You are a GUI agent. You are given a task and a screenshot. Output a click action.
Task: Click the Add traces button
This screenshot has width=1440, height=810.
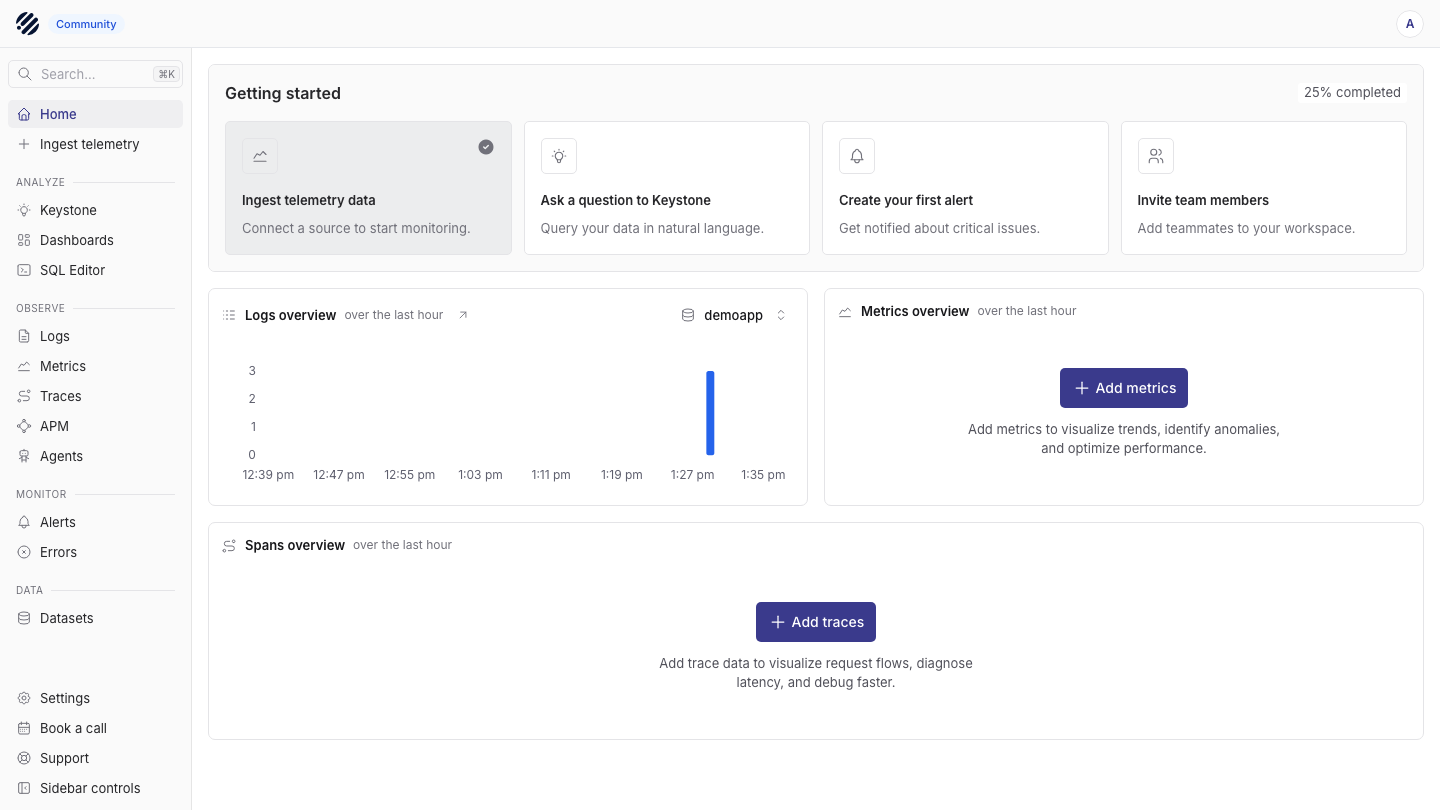pyautogui.click(x=816, y=622)
